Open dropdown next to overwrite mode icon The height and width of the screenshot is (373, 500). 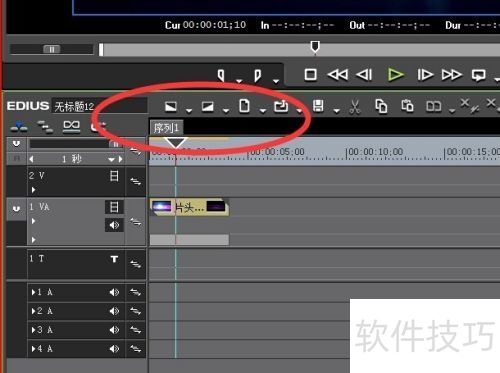pos(226,110)
